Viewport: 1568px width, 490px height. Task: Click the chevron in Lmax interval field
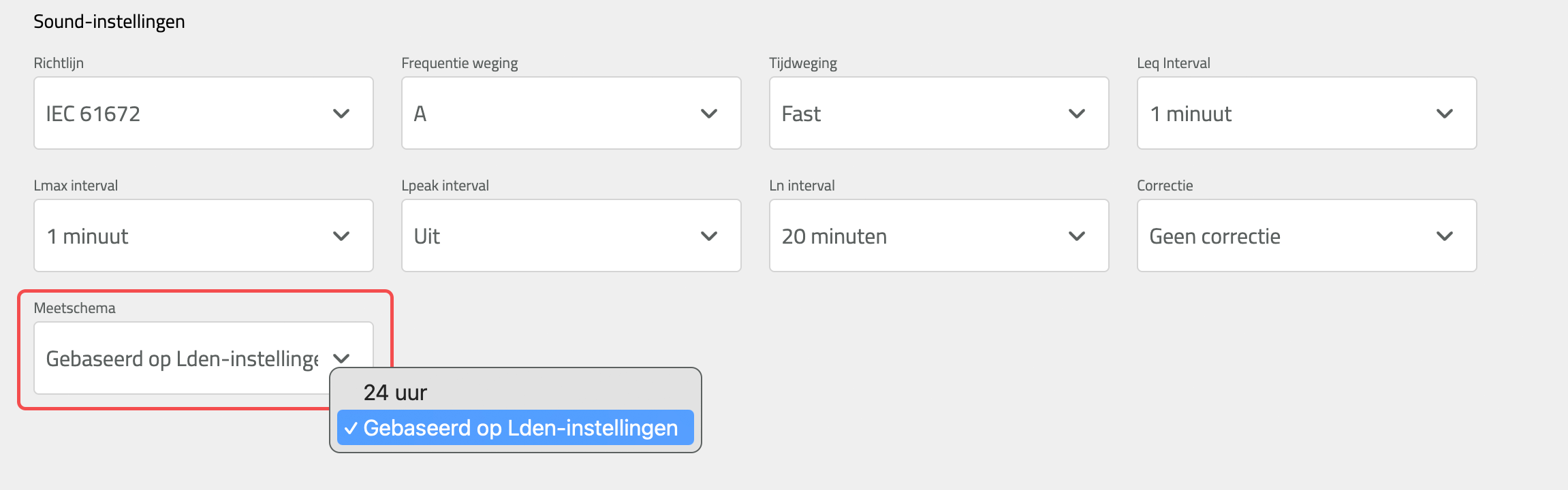coord(341,236)
